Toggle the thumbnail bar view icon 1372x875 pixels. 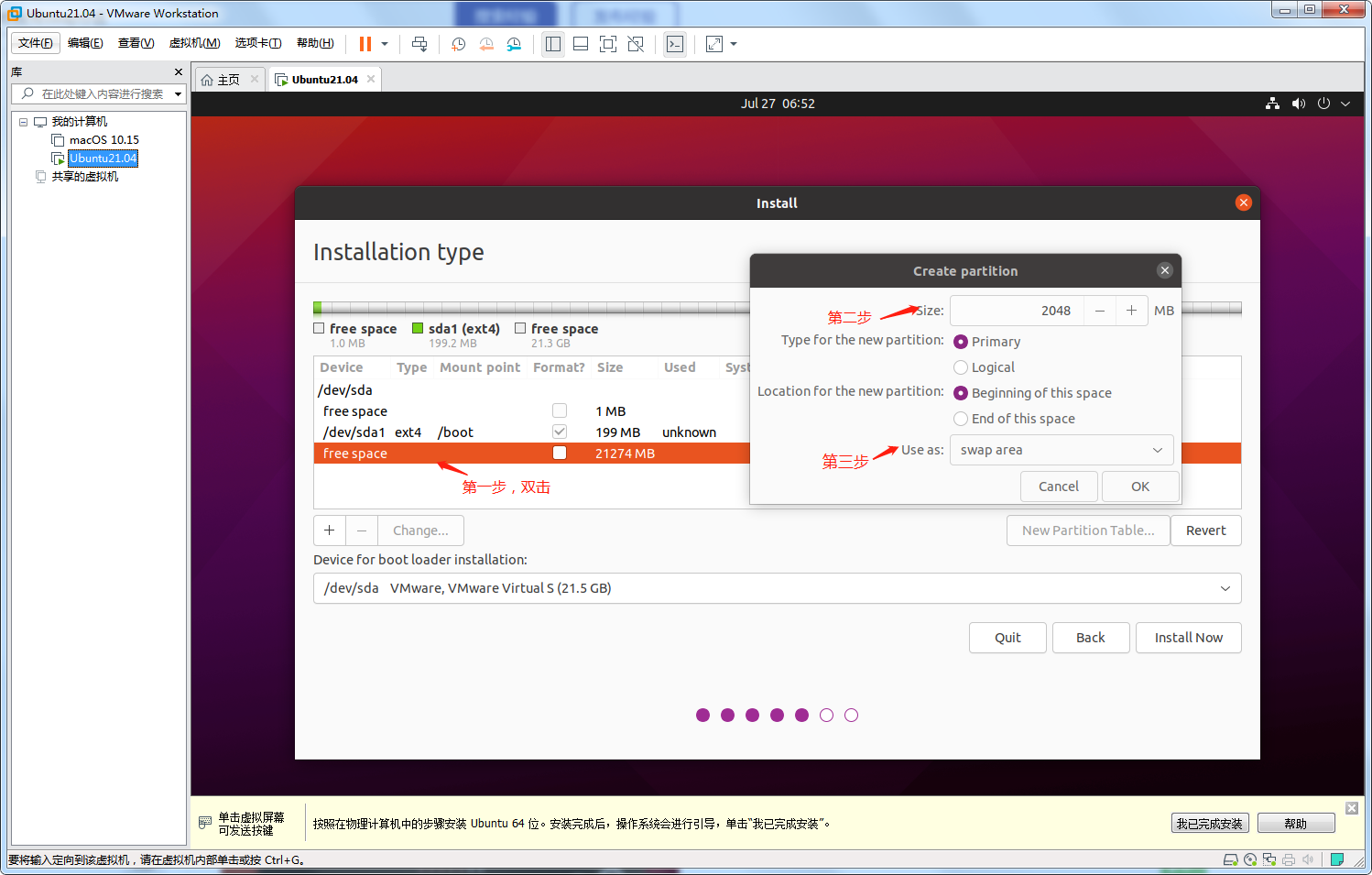(x=581, y=44)
